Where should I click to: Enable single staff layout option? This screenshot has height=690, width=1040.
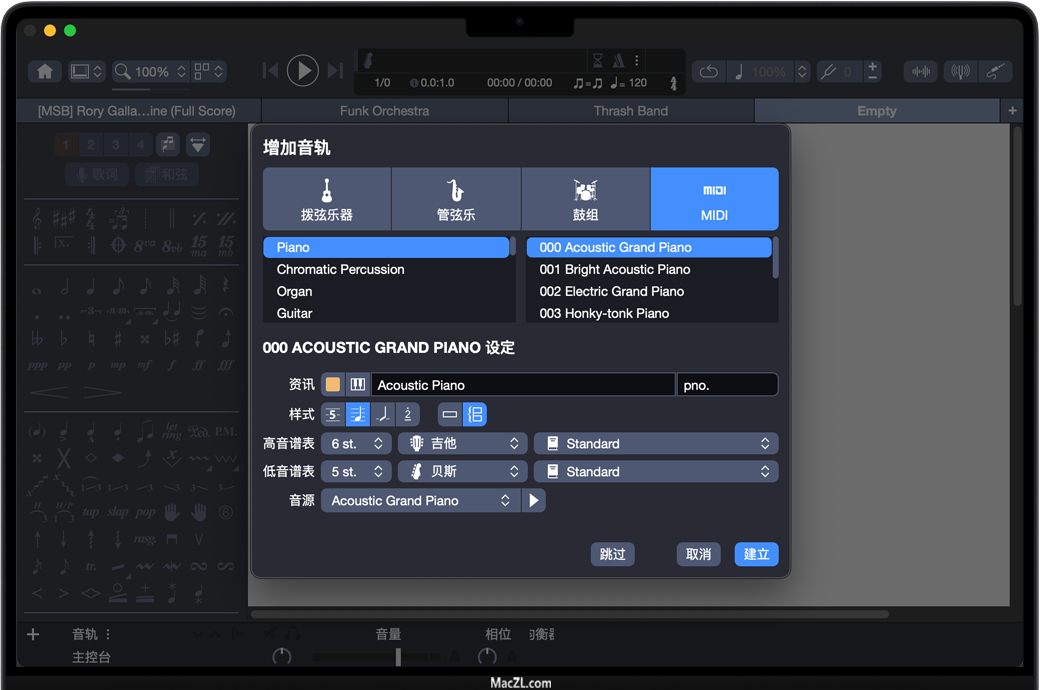(450, 414)
